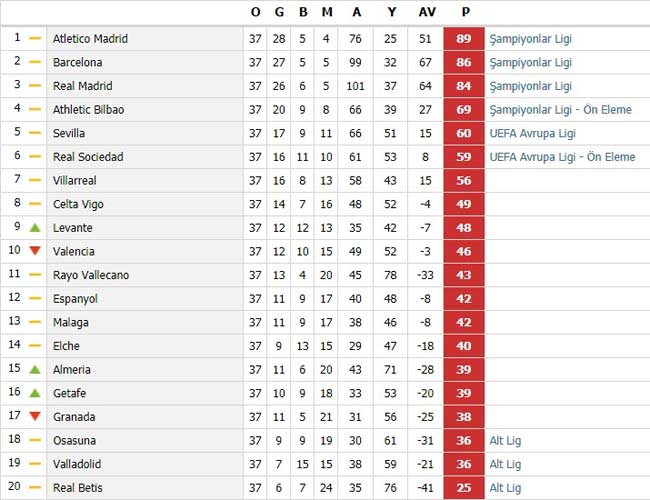
Task: Click the UEFA Avrupa Ligi - Ön Eleme link
Action: (562, 157)
